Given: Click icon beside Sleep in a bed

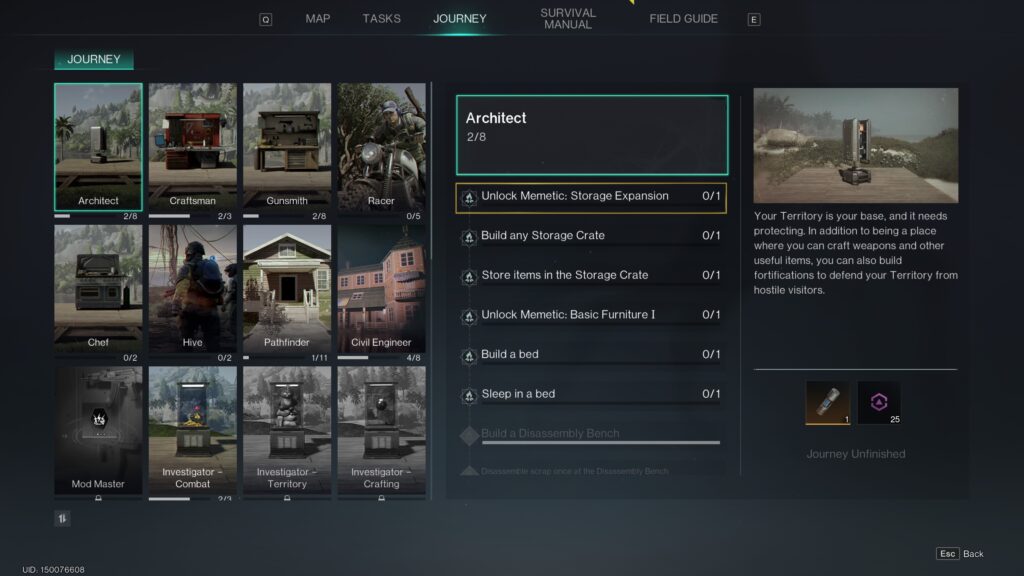Looking at the screenshot, I should [468, 395].
